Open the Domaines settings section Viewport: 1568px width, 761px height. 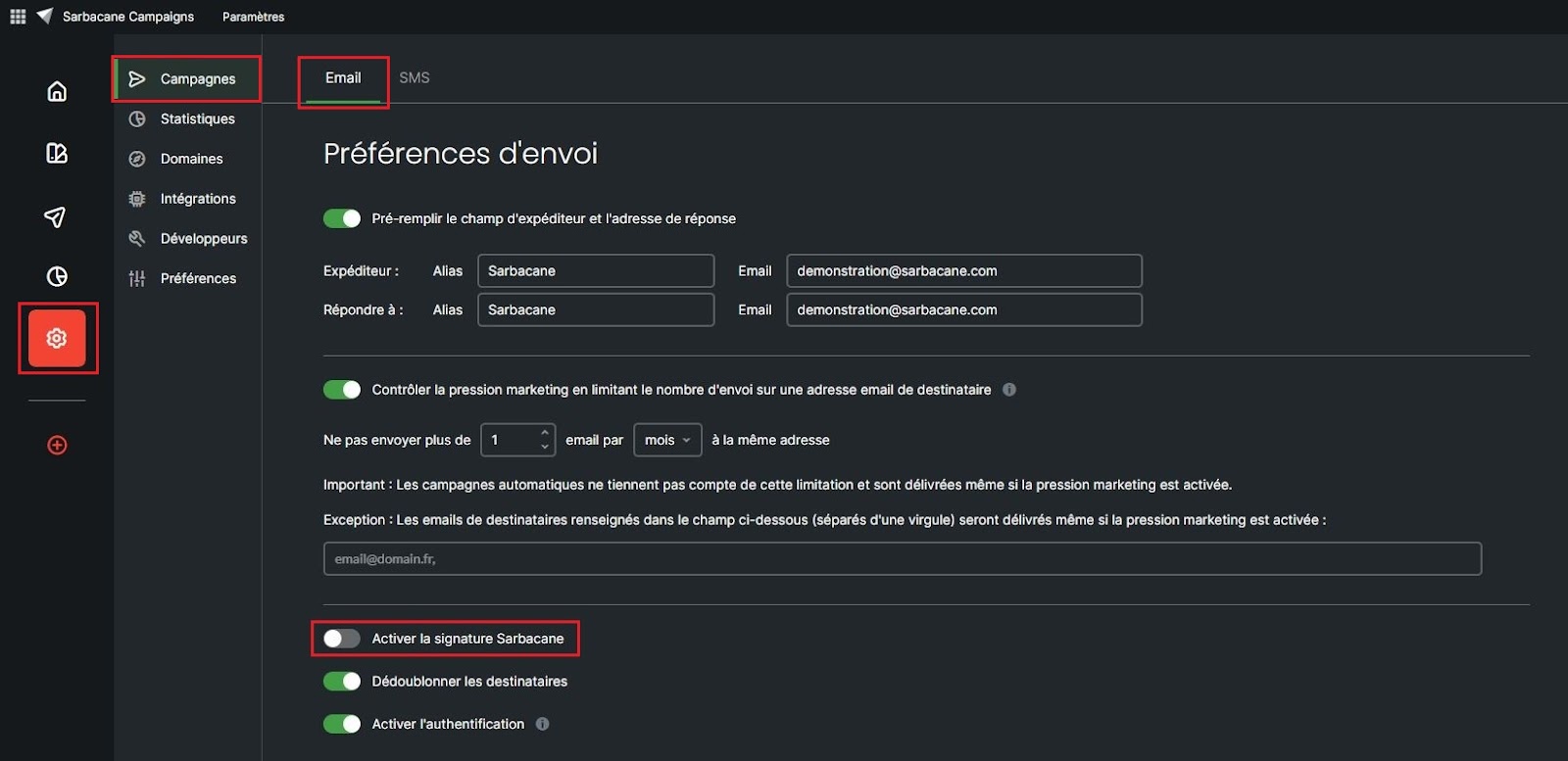[x=191, y=159]
